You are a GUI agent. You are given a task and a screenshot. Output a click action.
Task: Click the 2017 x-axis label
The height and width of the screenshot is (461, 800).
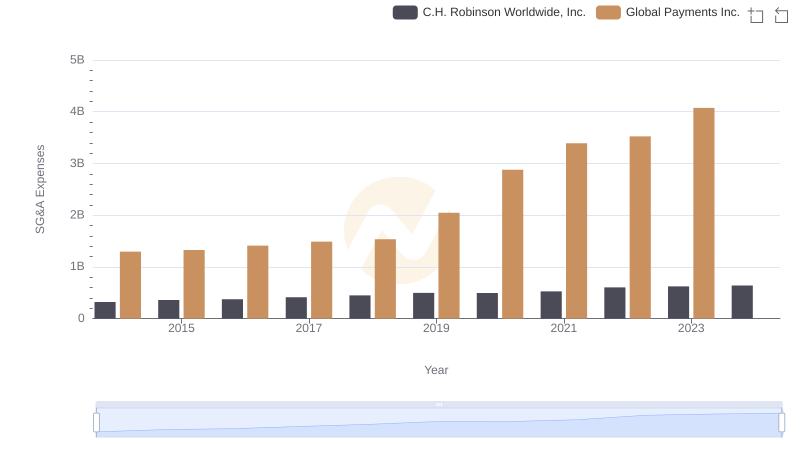coord(309,328)
